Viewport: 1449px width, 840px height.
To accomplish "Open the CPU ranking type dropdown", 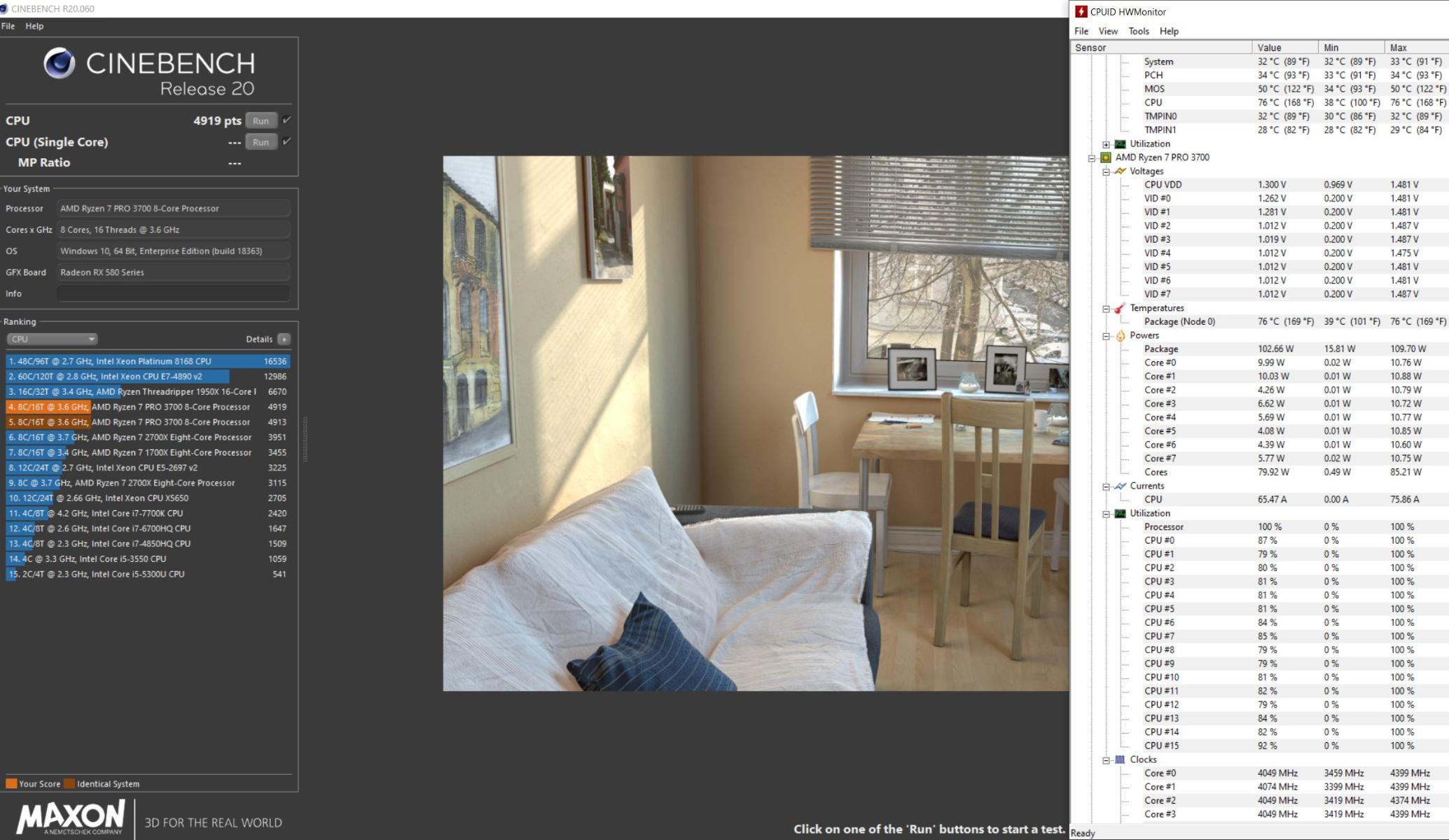I will 52,339.
